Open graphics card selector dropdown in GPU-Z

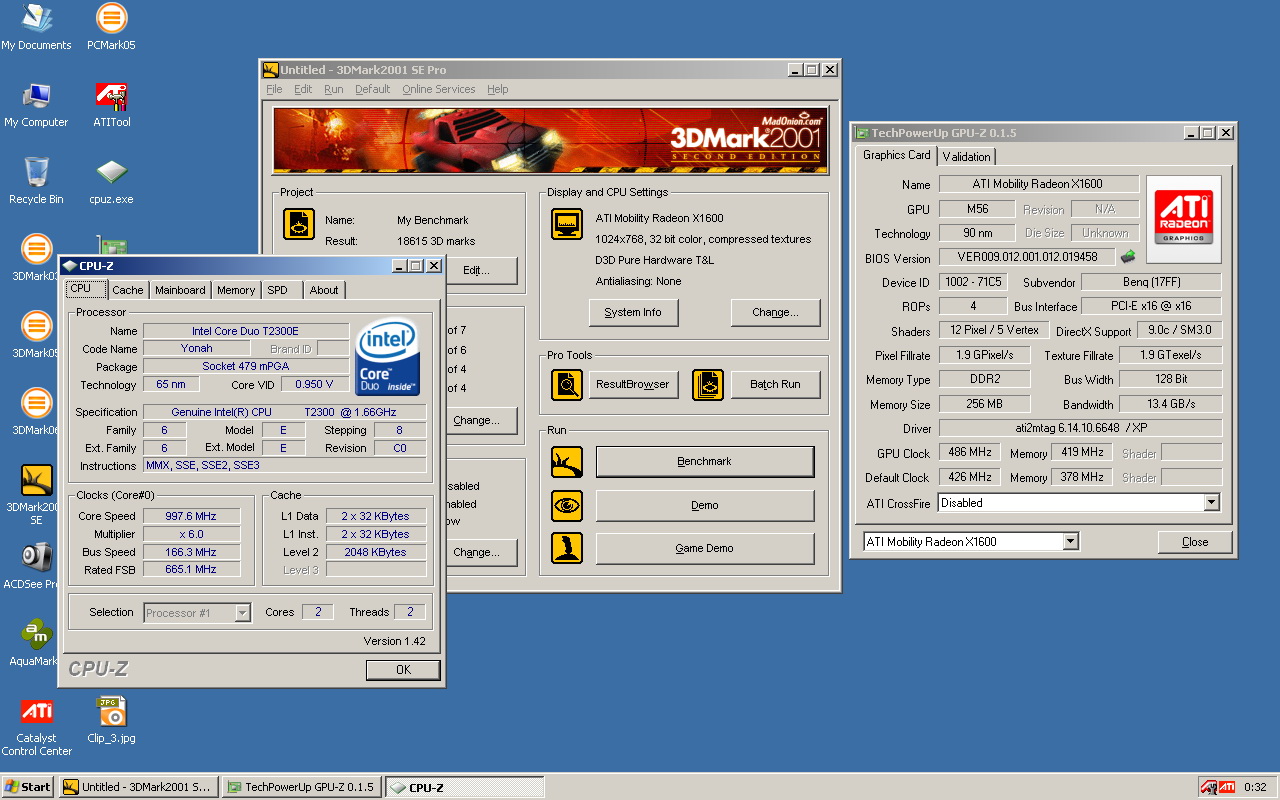(x=1070, y=542)
